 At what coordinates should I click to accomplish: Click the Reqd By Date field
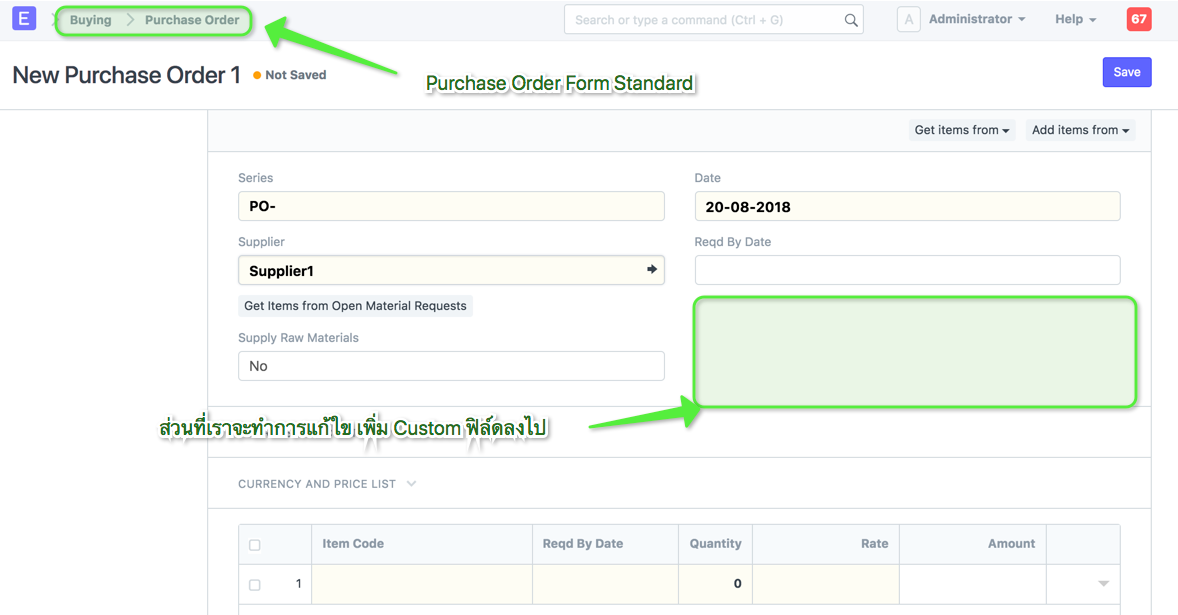coord(907,269)
